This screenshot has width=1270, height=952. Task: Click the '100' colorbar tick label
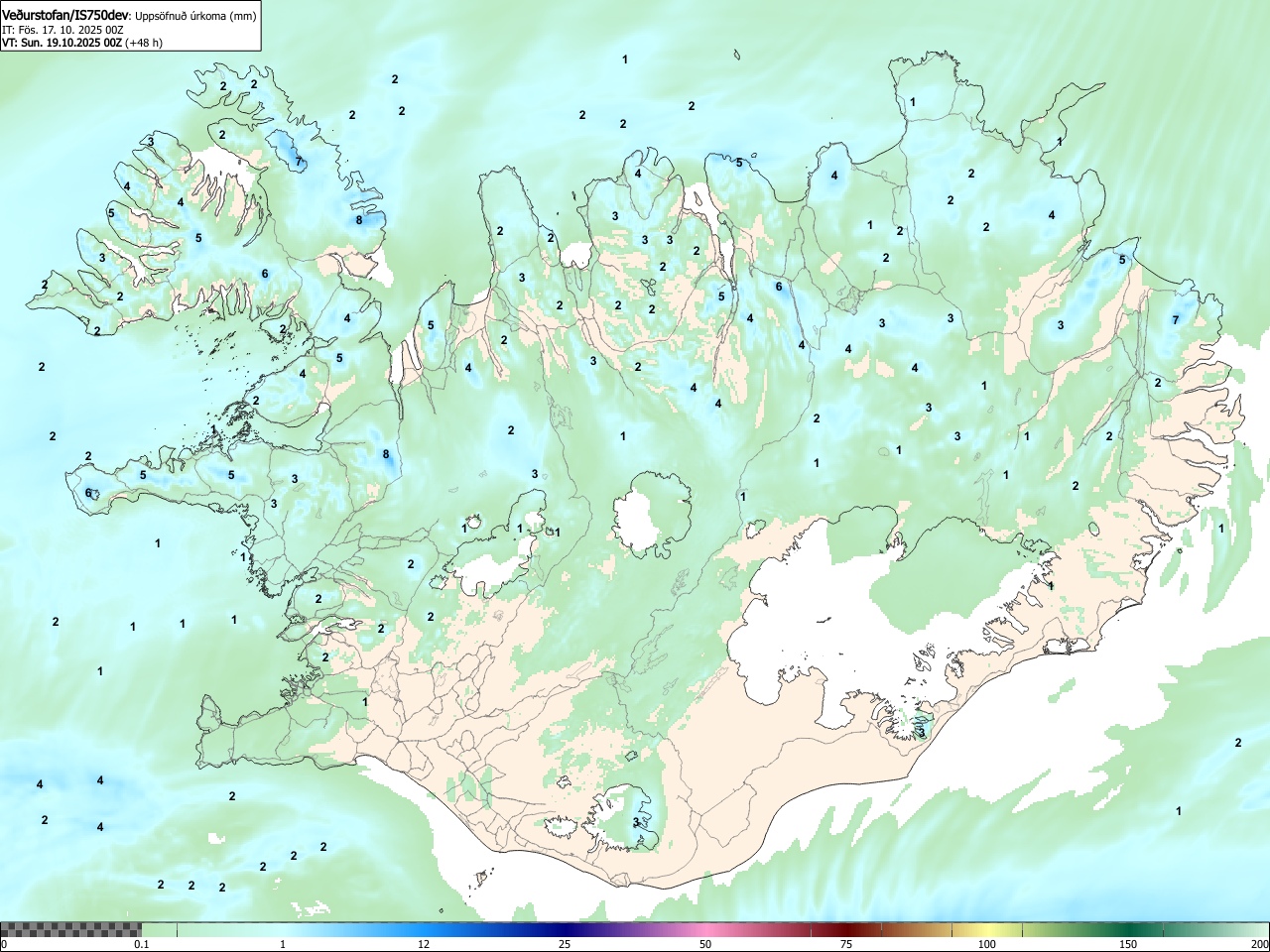tap(987, 944)
